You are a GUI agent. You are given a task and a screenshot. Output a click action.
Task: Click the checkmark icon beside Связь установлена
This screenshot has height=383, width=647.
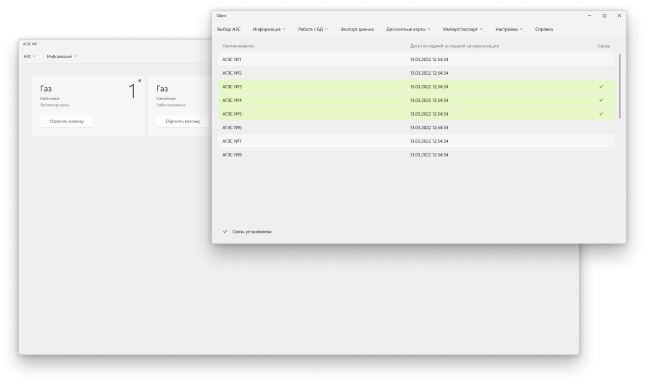[x=225, y=232]
